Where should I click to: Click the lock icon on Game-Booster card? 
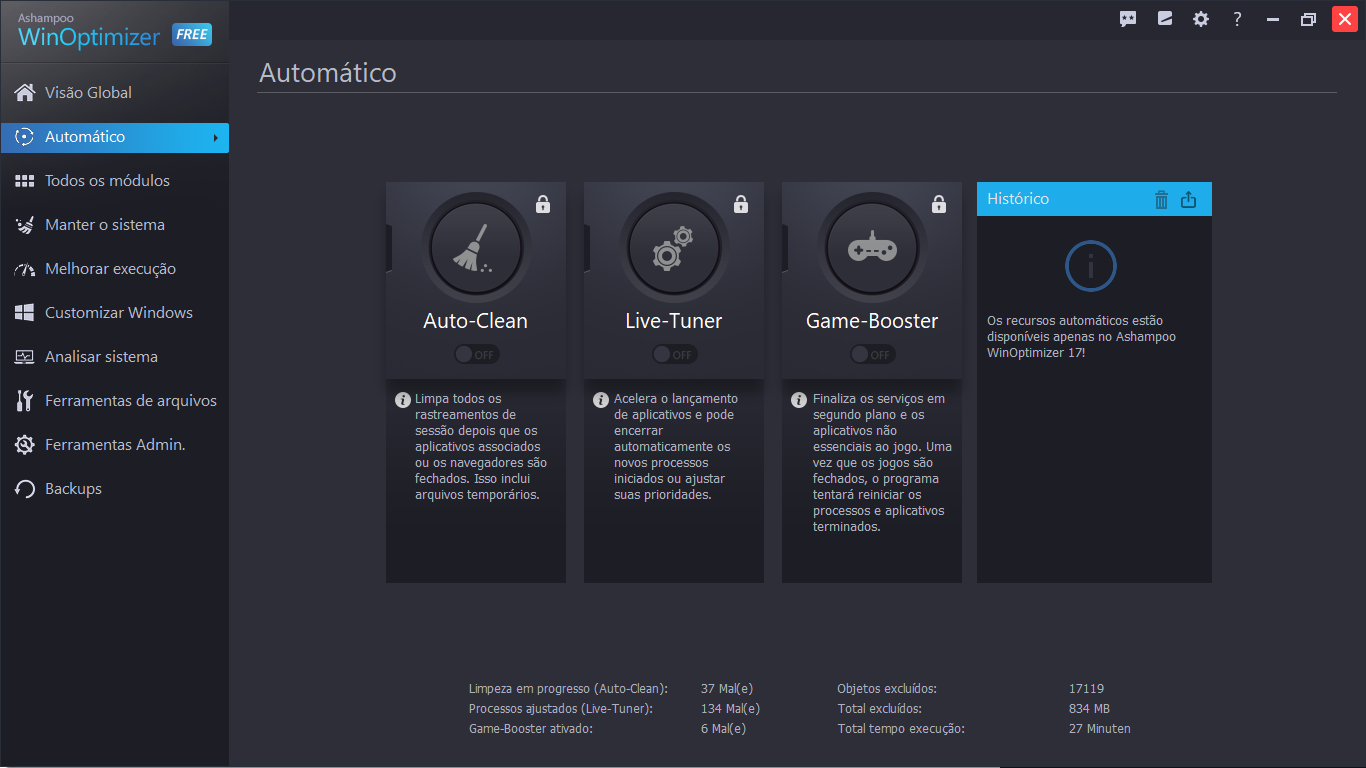[939, 204]
